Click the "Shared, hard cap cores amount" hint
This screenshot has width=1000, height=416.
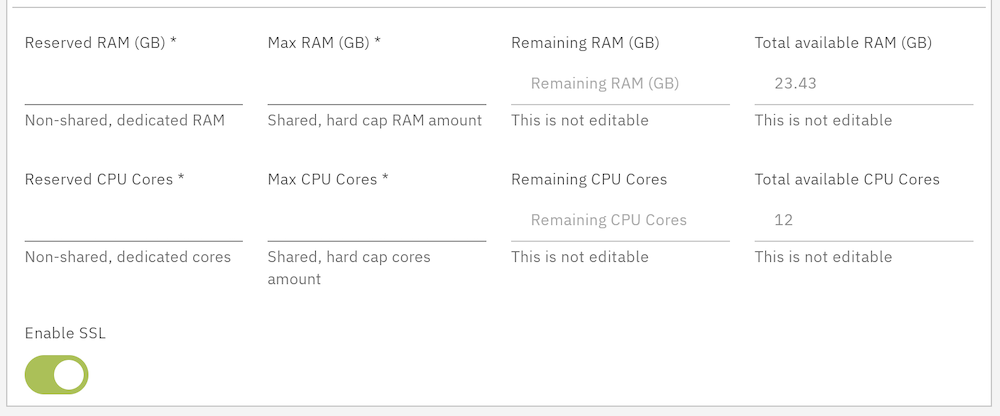point(349,267)
